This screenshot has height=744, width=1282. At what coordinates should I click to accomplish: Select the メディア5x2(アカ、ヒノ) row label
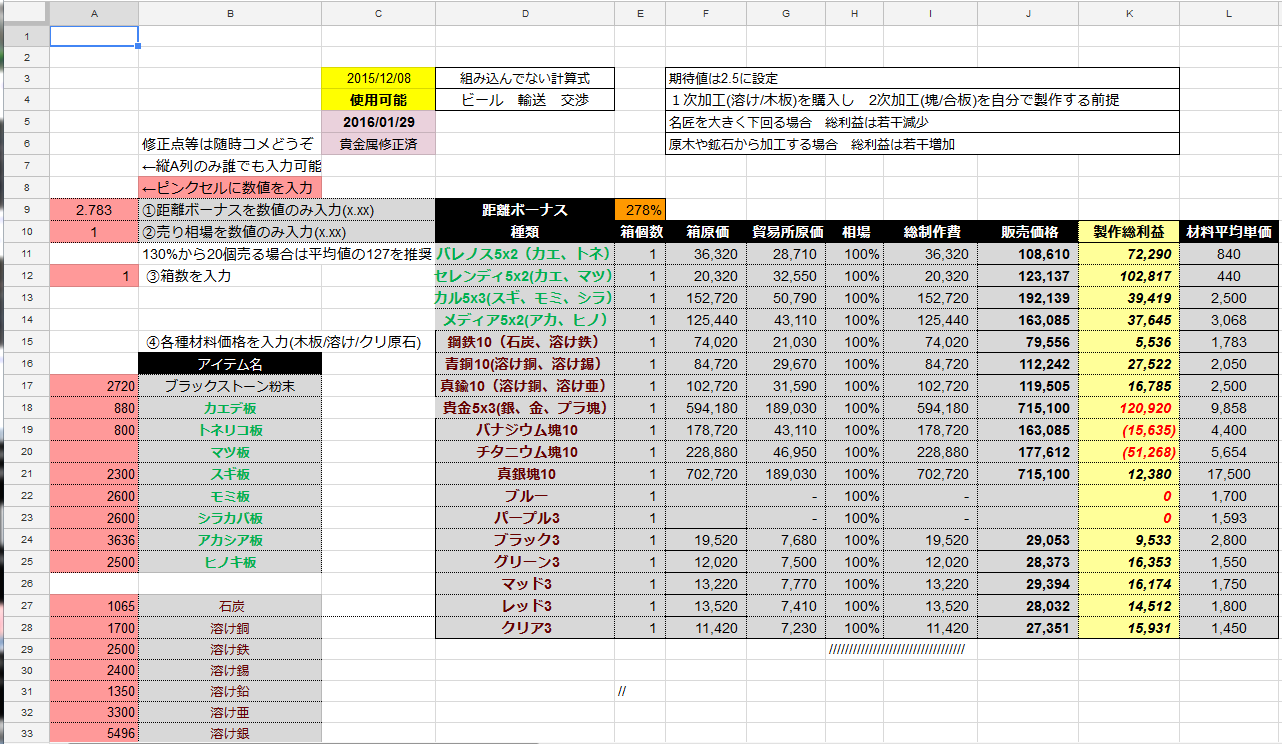coord(524,320)
